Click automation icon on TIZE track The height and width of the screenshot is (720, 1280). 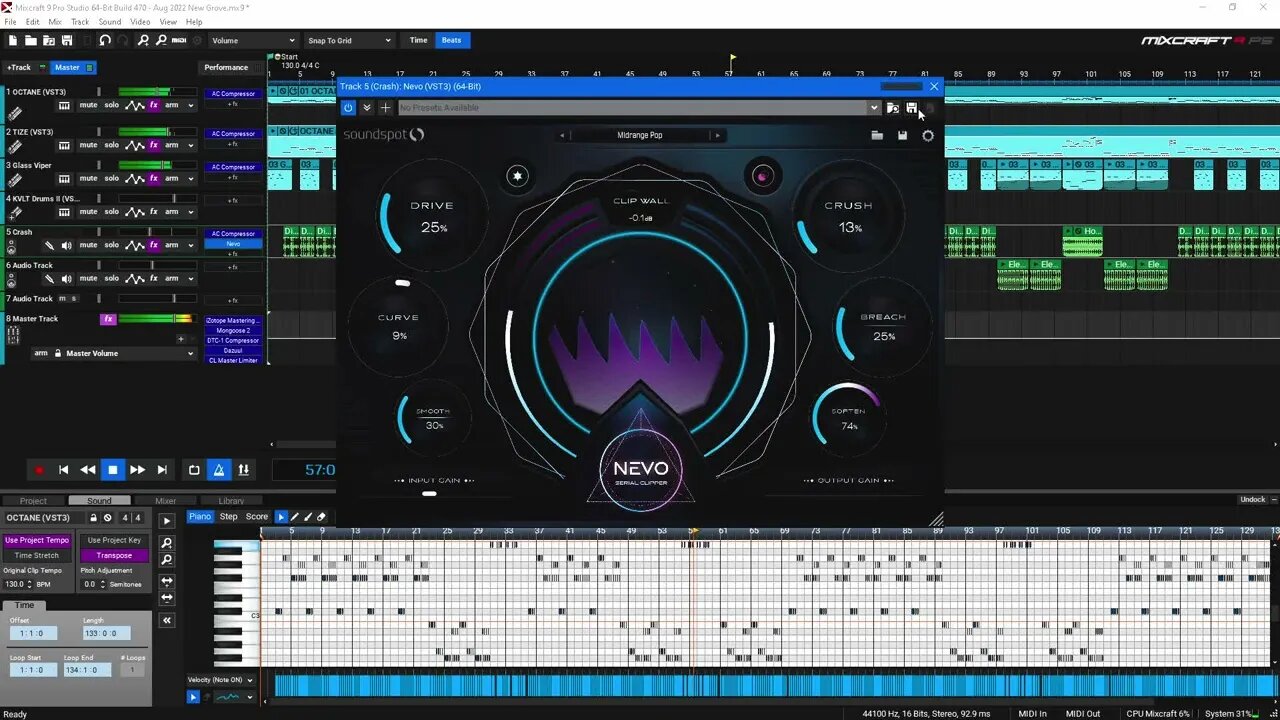coord(134,145)
